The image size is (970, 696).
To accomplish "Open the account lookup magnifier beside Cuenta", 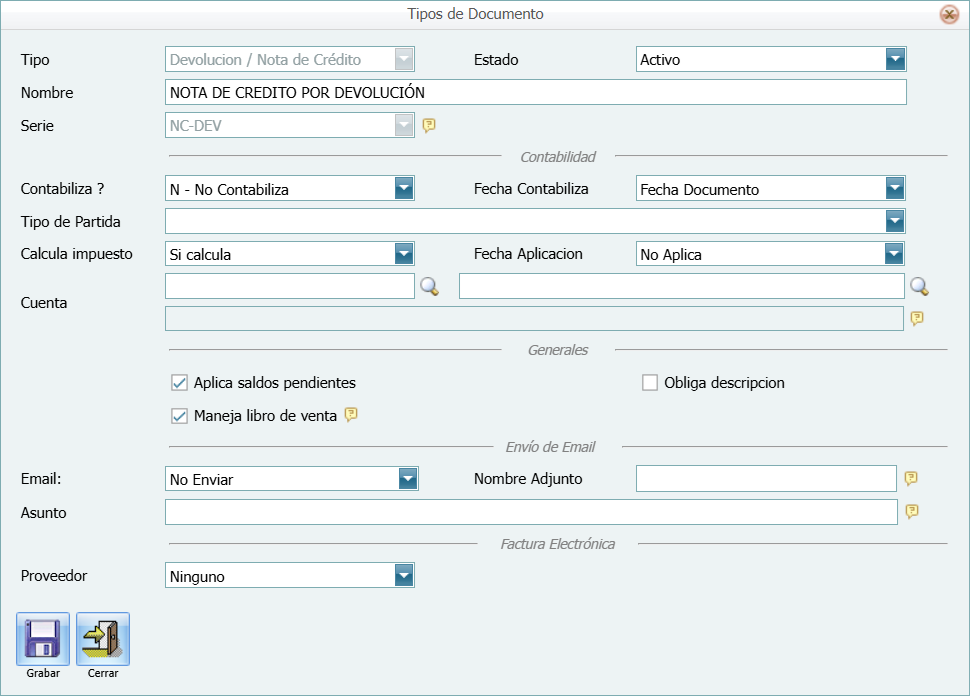I will (x=429, y=286).
